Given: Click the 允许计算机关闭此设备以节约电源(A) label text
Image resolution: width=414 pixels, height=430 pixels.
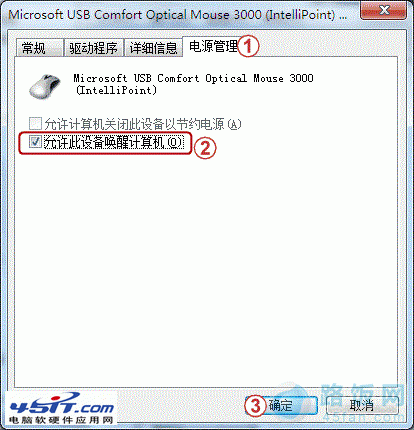Looking at the screenshot, I should pyautogui.click(x=143, y=124).
